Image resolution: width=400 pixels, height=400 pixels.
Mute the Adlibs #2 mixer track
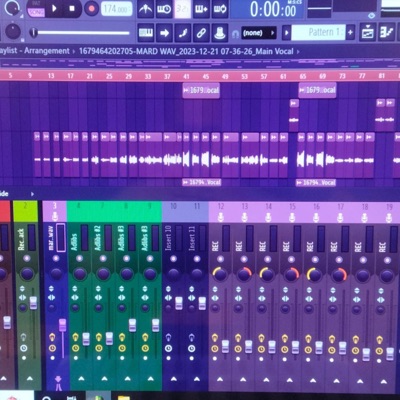pyautogui.click(x=103, y=258)
